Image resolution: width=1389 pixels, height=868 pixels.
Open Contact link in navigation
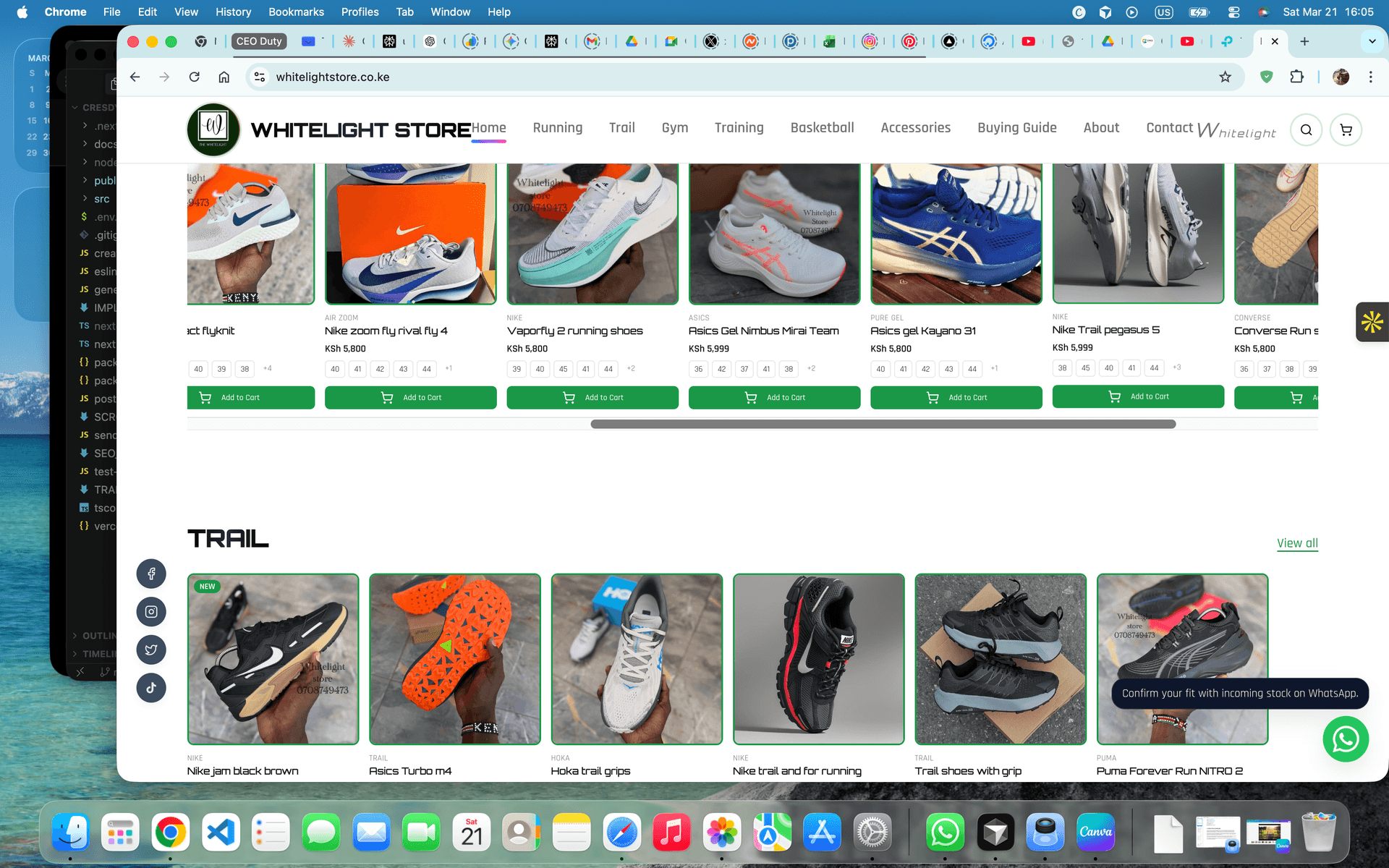click(x=1170, y=128)
